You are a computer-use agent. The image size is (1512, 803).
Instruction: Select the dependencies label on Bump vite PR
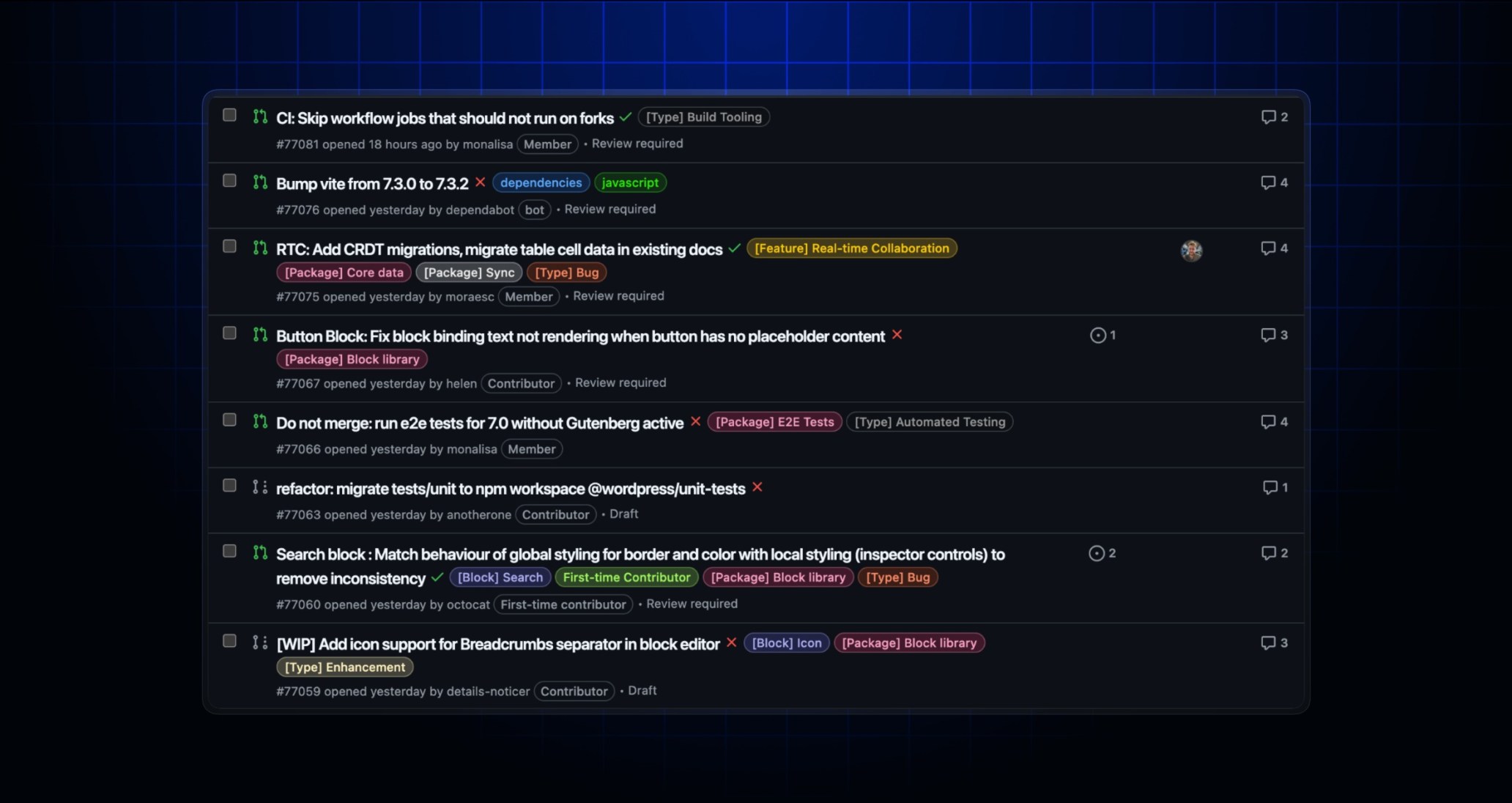click(x=541, y=182)
